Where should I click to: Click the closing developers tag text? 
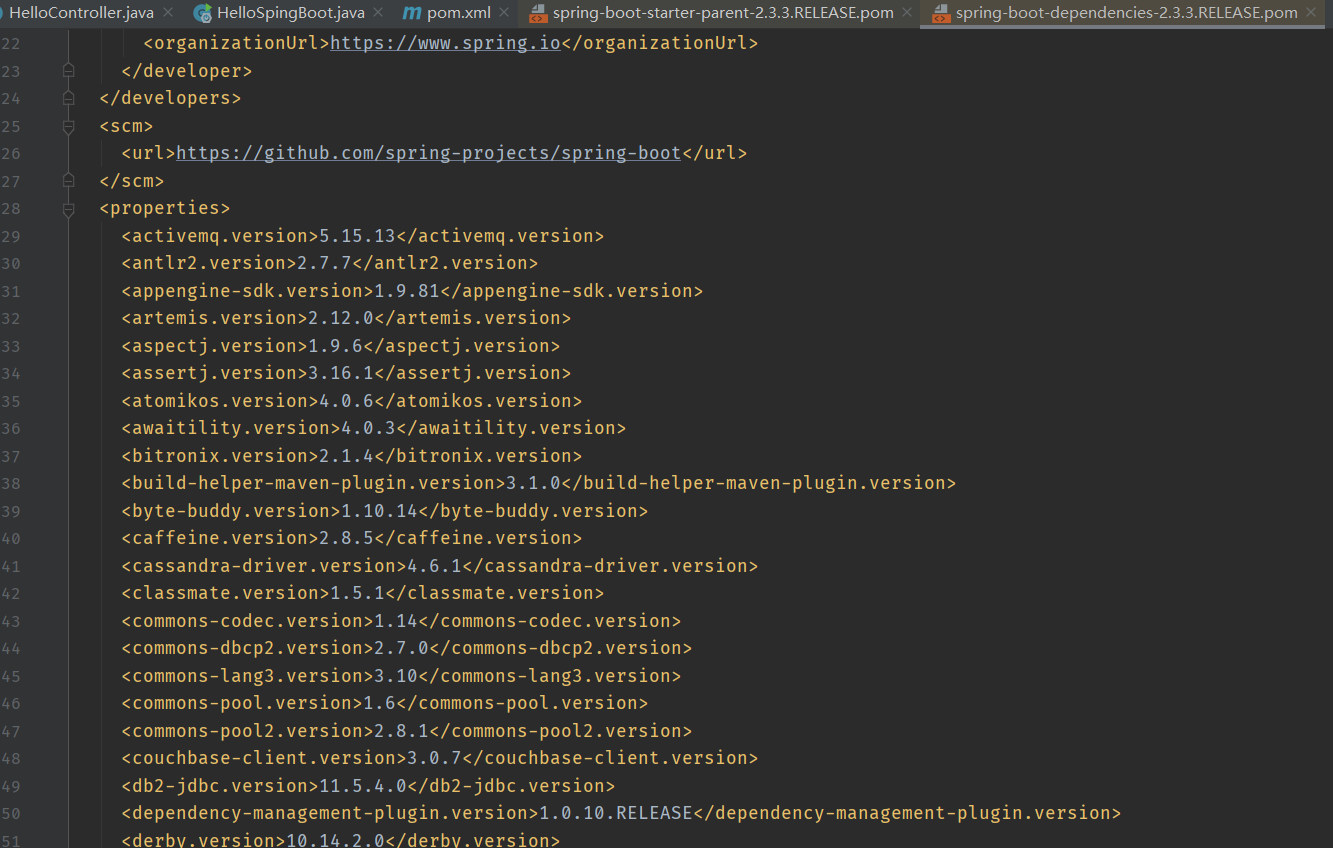click(170, 98)
